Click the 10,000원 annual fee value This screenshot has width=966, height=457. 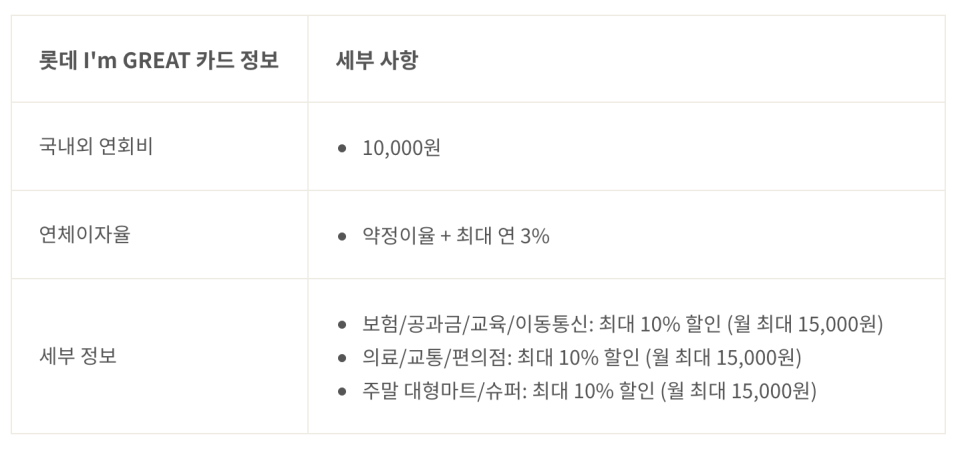tap(402, 148)
